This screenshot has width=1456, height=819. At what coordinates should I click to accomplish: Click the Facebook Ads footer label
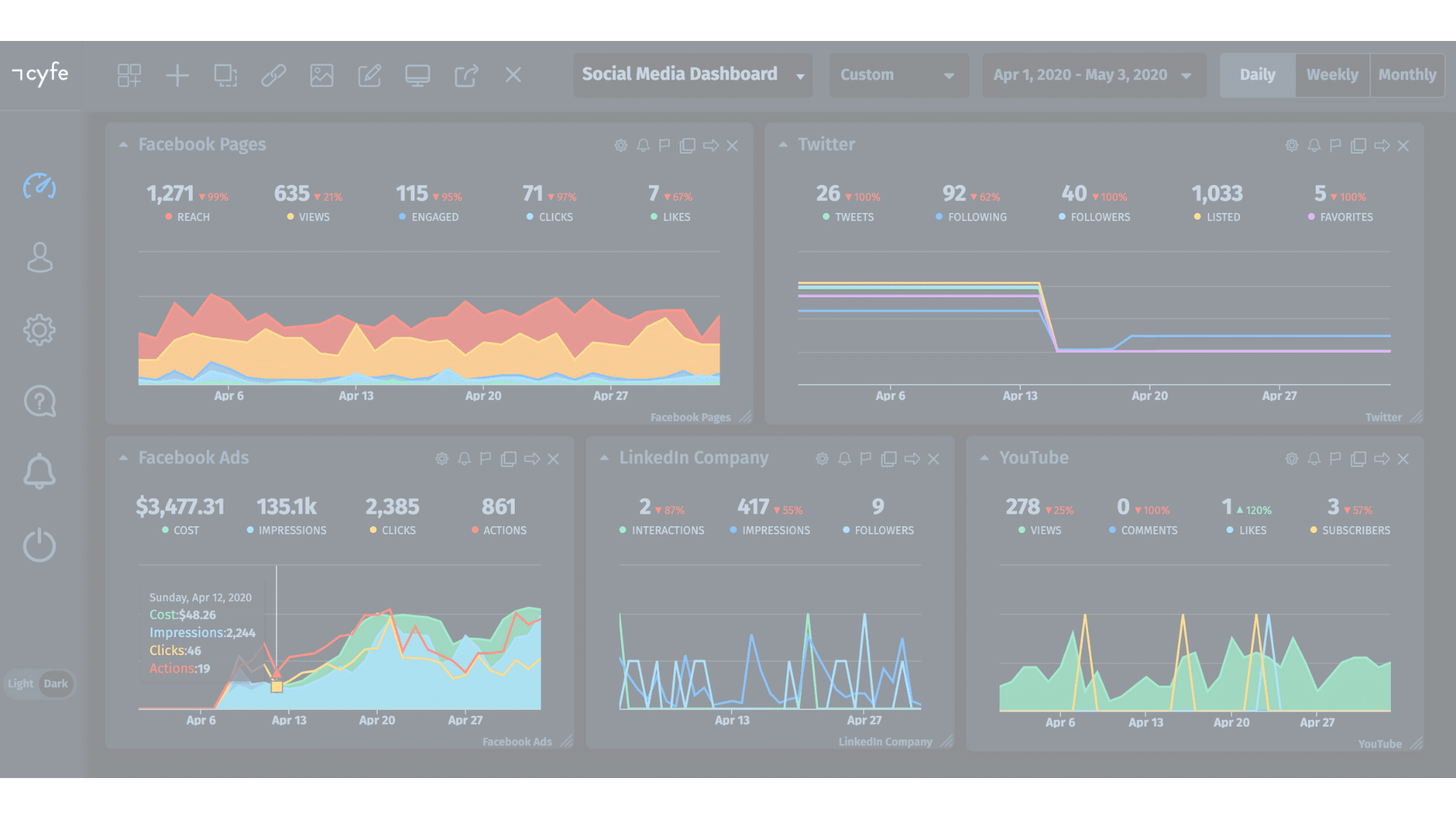tap(517, 742)
